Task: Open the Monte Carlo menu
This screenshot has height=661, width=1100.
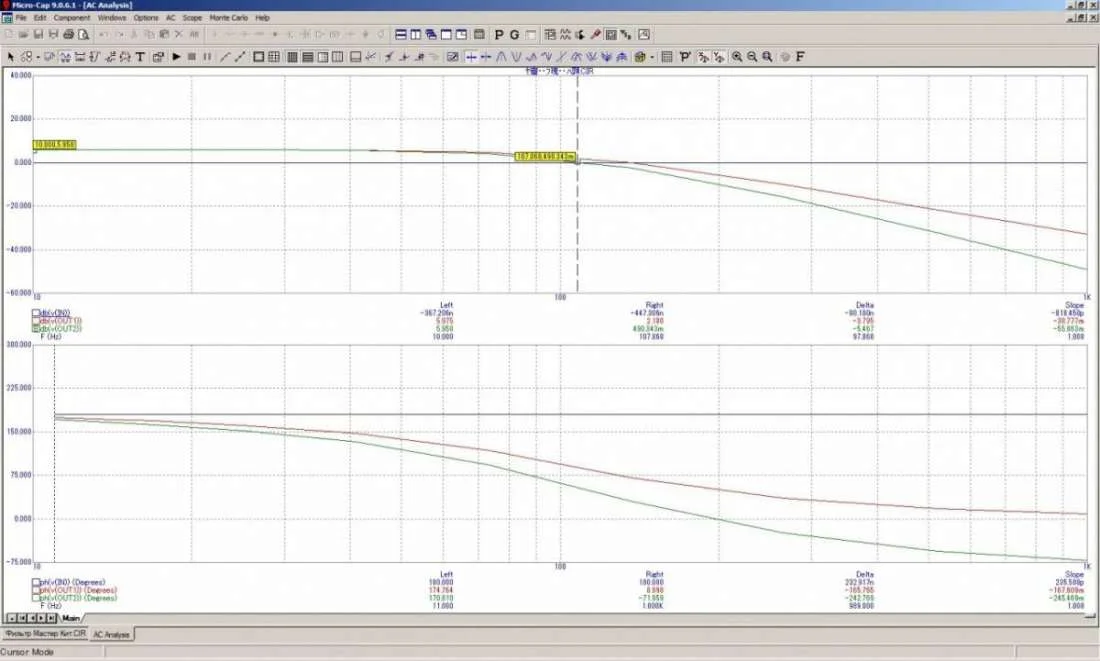Action: 228,18
